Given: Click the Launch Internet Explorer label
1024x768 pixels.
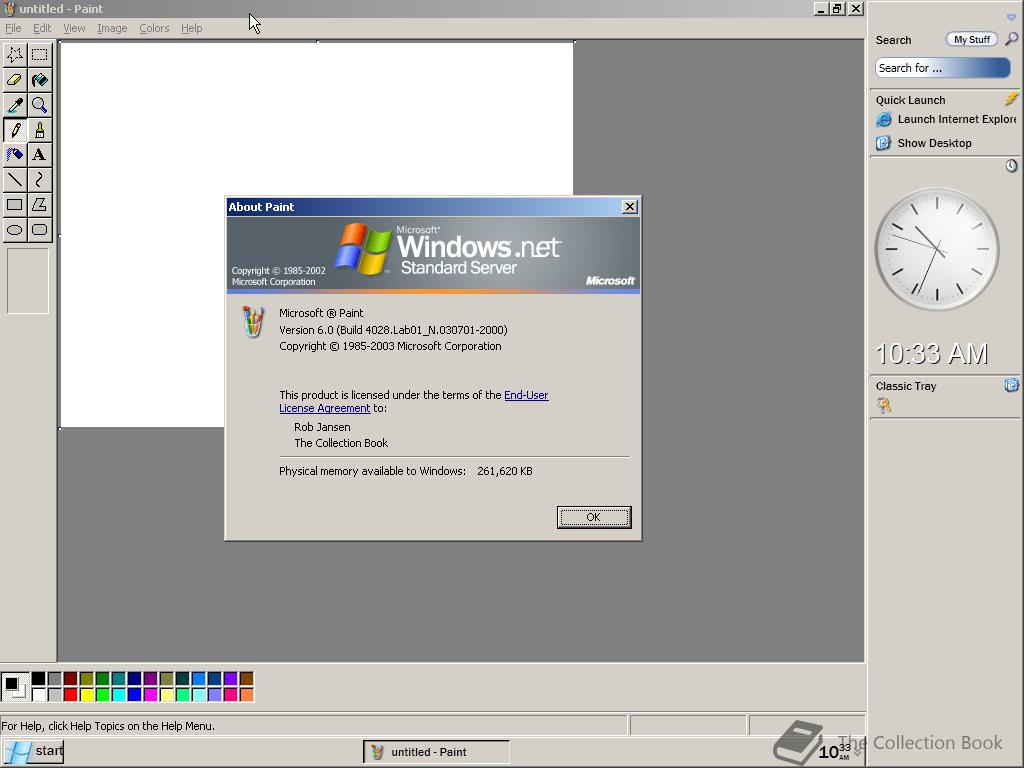Looking at the screenshot, I should 957,120.
